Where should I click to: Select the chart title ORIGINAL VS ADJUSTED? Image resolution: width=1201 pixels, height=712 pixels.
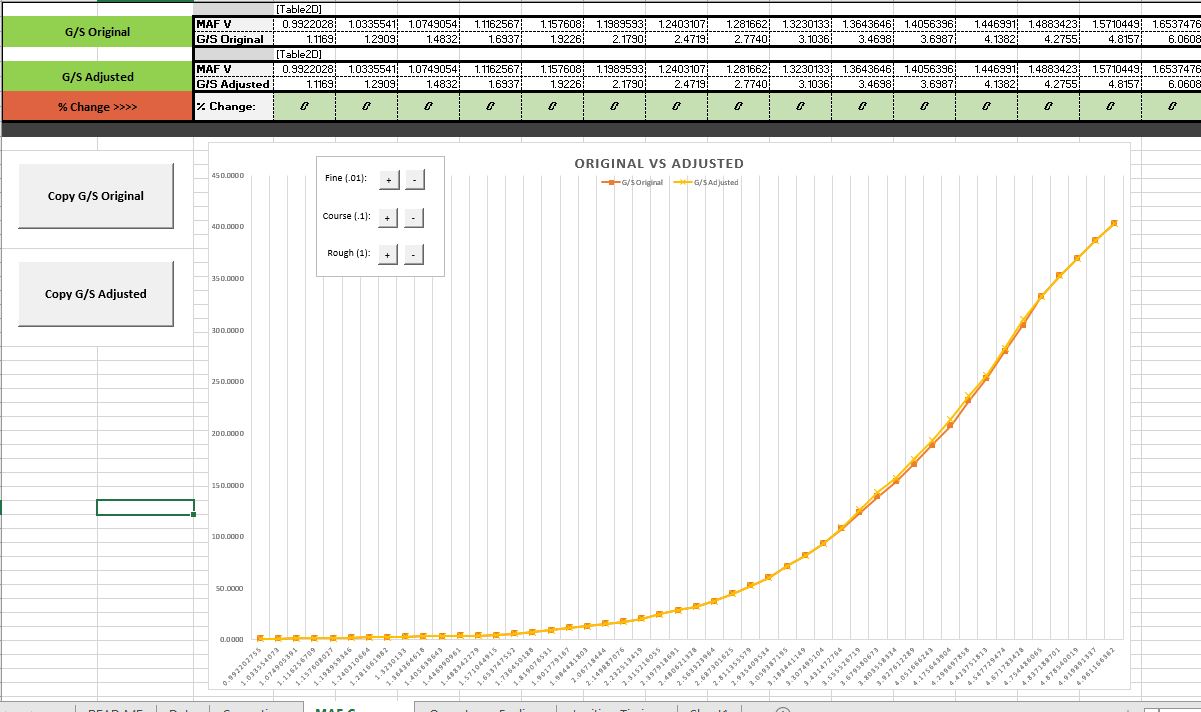(658, 163)
